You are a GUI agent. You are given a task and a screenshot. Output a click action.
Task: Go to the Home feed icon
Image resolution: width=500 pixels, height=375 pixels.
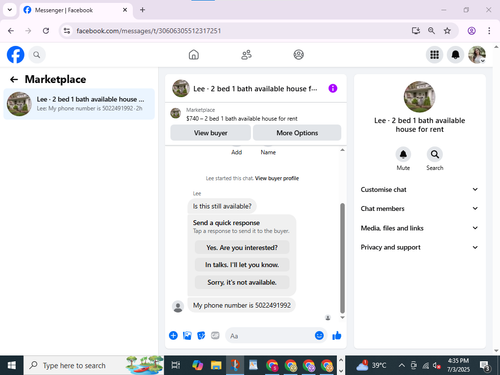click(194, 55)
